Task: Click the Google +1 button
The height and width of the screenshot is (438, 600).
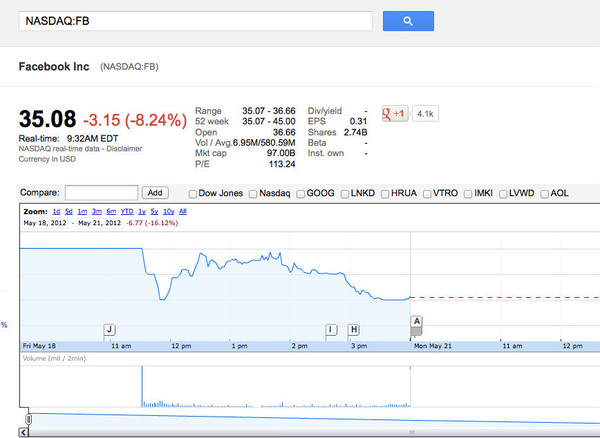Action: 395,114
